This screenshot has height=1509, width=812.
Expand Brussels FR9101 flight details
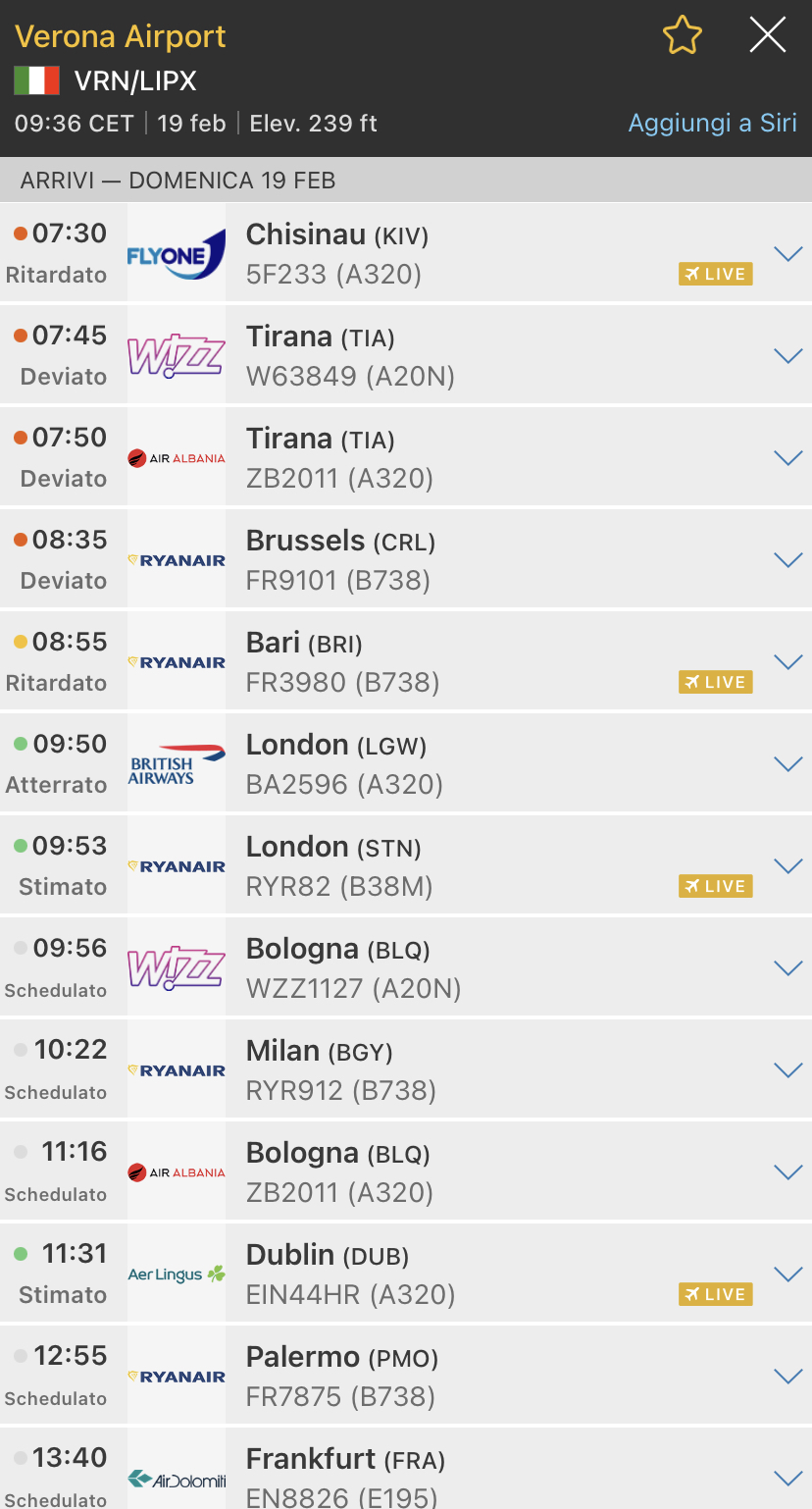tap(788, 560)
